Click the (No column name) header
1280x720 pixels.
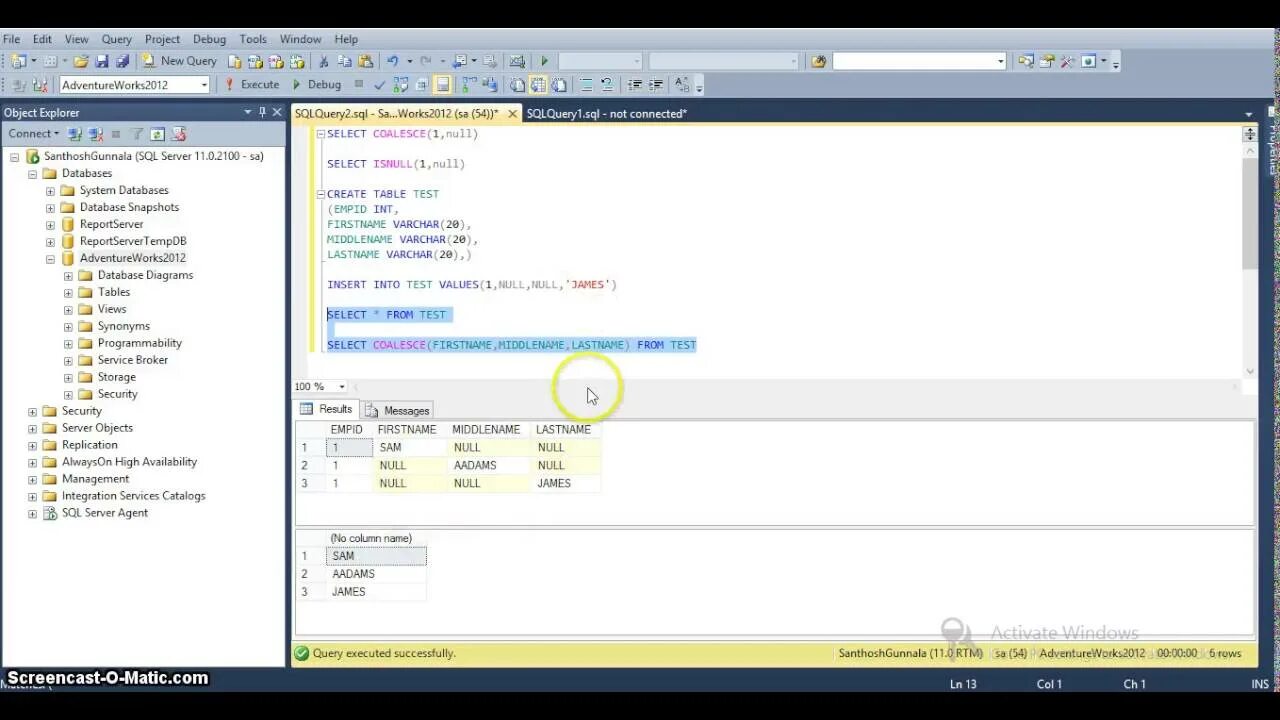[376, 538]
